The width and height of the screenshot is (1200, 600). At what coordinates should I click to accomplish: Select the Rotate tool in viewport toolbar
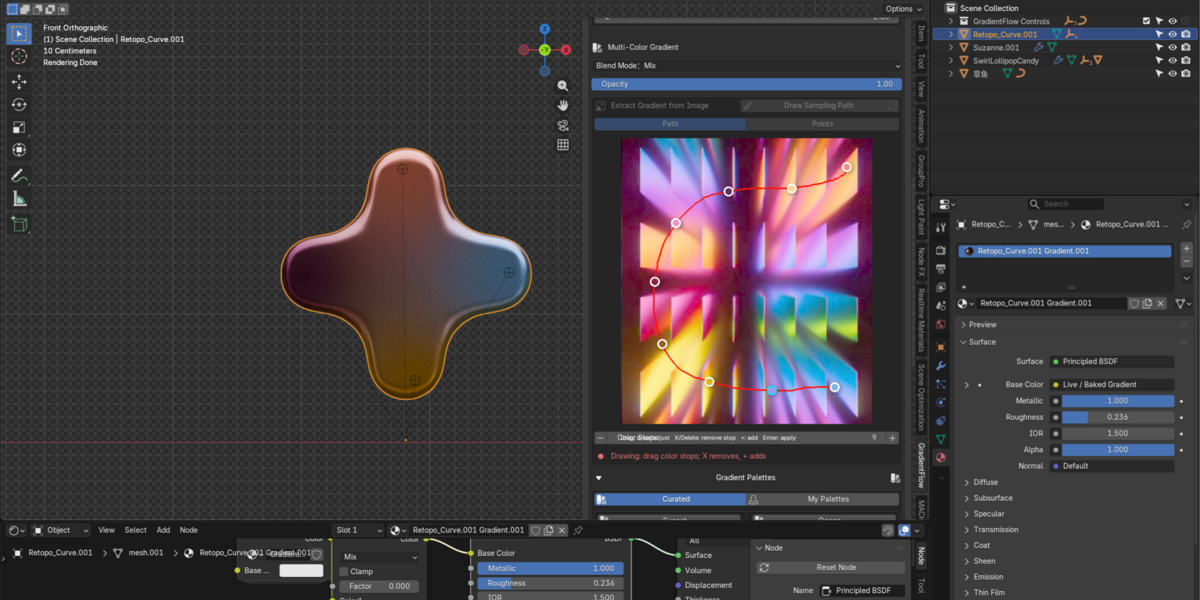pos(19,105)
